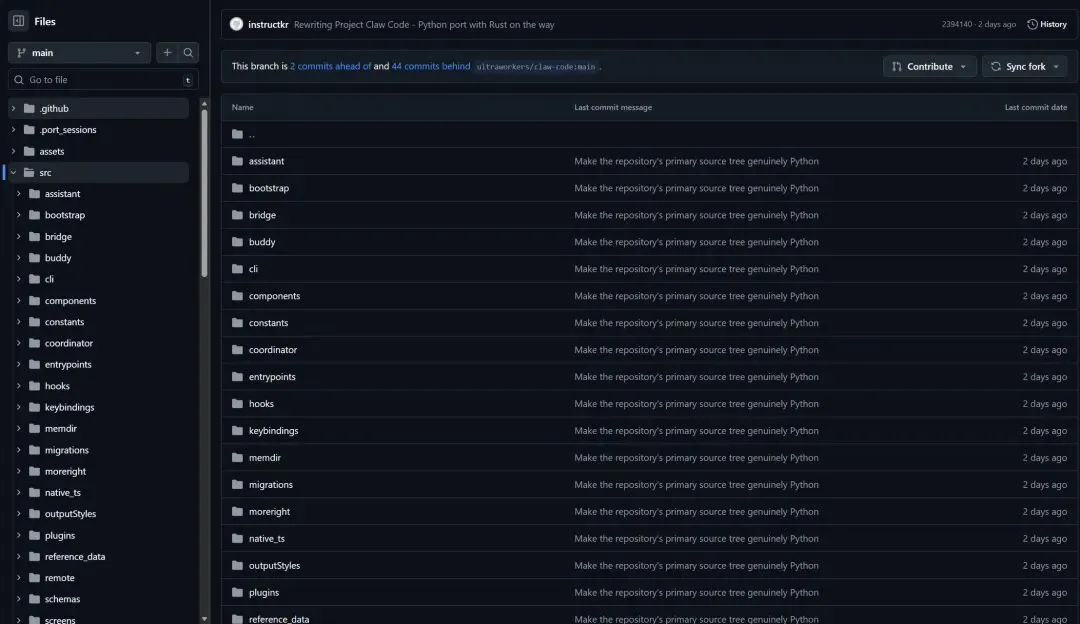
Task: Expand the assets folder chevron
Action: pyautogui.click(x=13, y=151)
